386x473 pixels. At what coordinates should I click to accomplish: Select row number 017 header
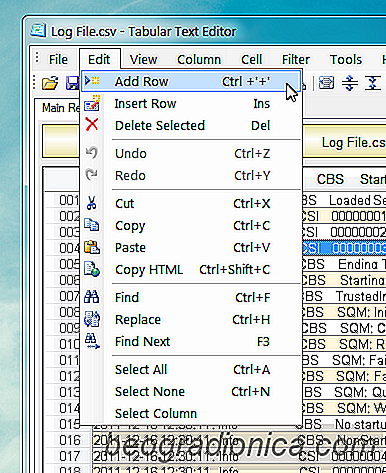pos(70,456)
